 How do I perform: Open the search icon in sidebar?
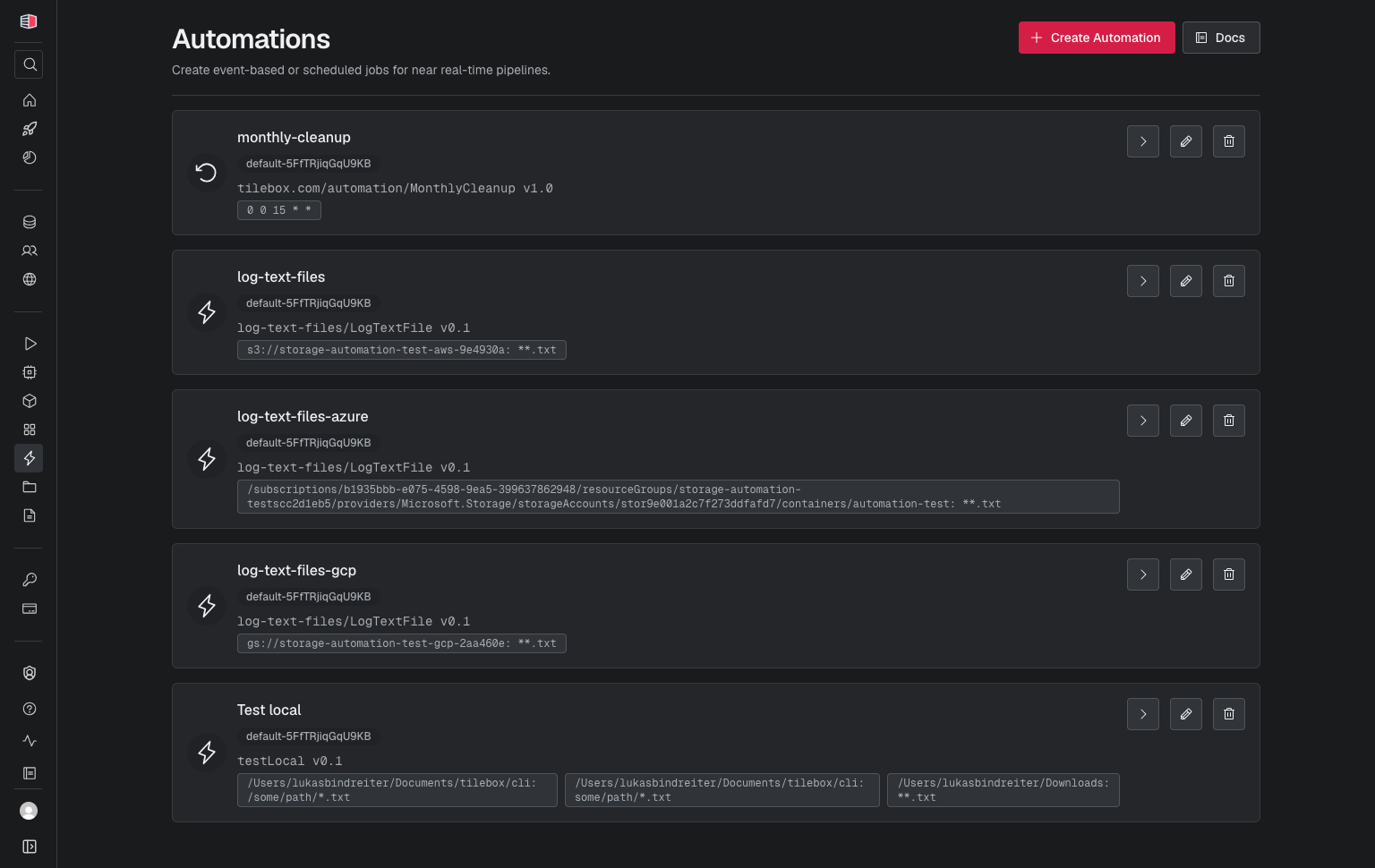click(x=29, y=64)
